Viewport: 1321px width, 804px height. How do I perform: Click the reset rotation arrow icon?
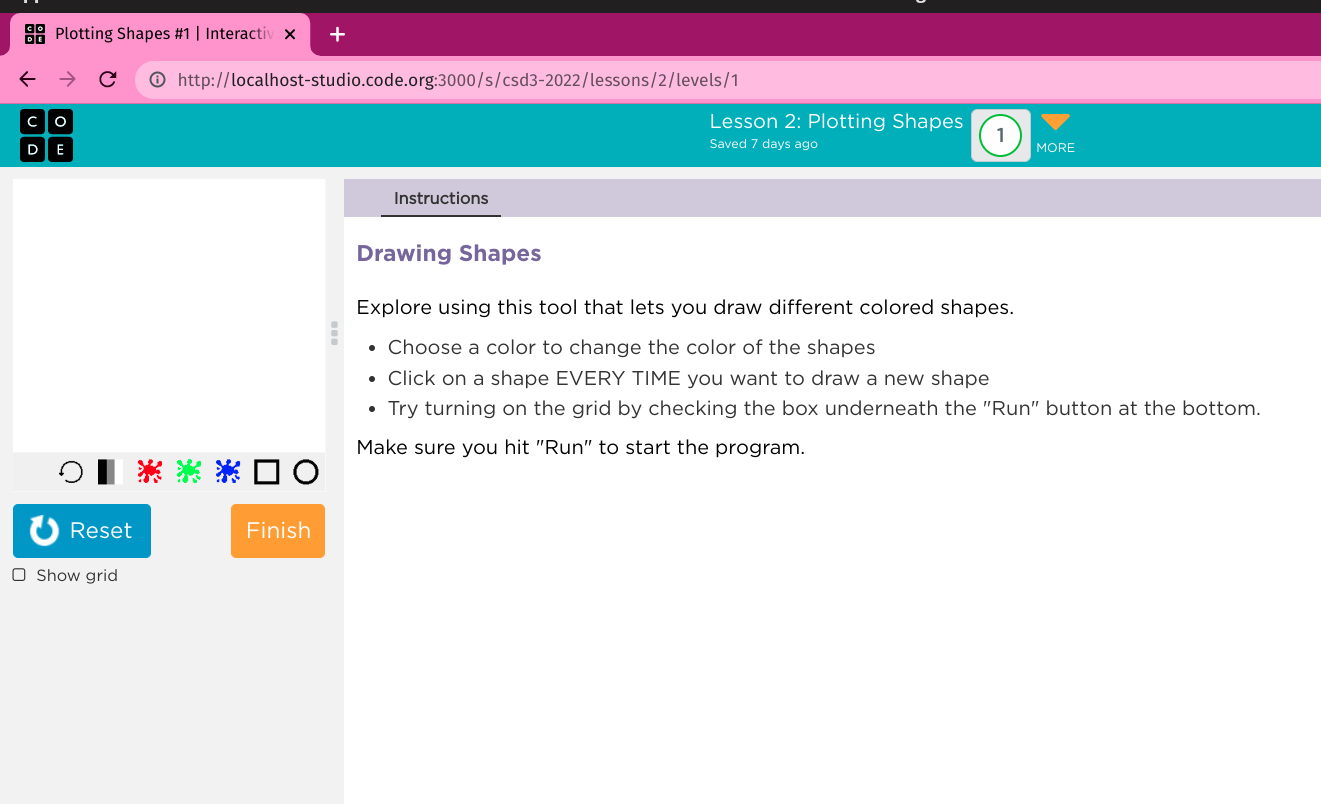pyautogui.click(x=70, y=471)
